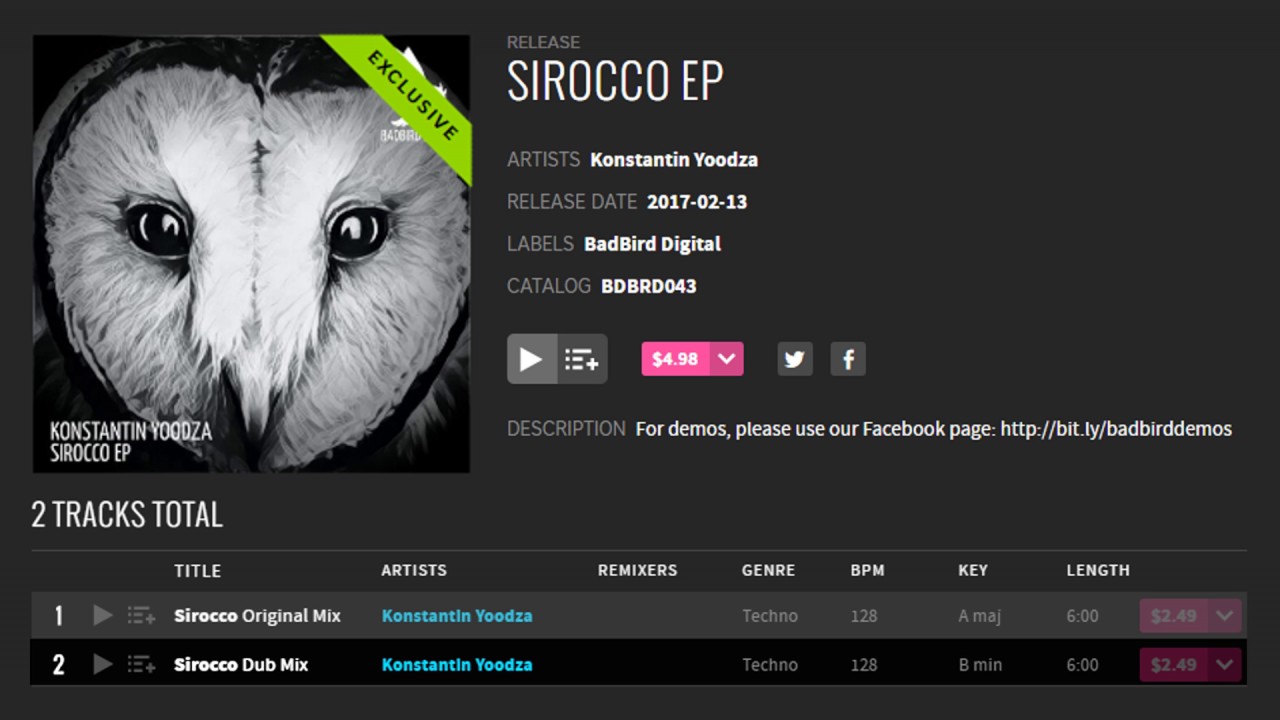
Task: Play track 2 Sirocco Dub Mix
Action: pyautogui.click(x=102, y=664)
